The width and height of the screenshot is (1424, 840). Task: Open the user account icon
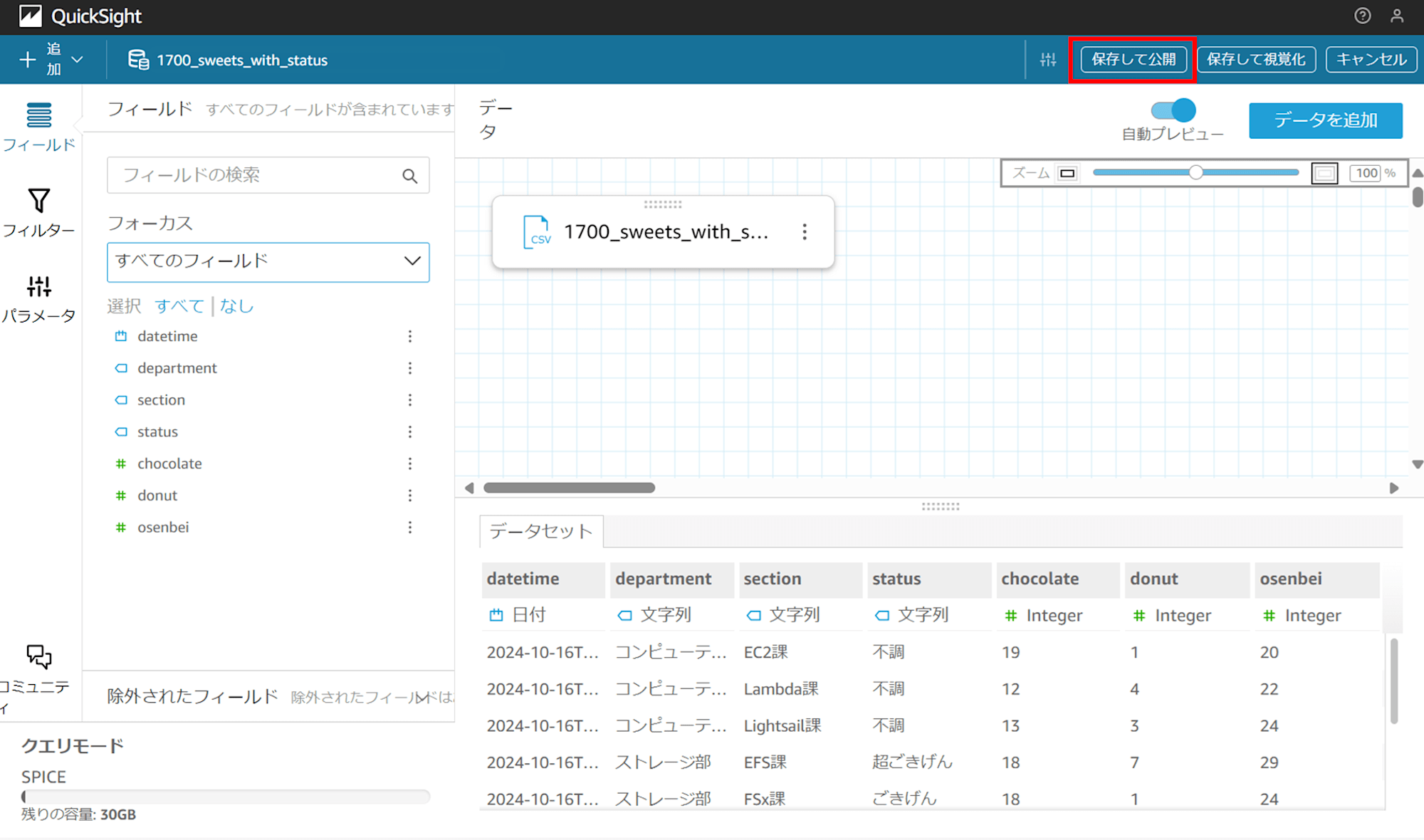pos(1397,16)
